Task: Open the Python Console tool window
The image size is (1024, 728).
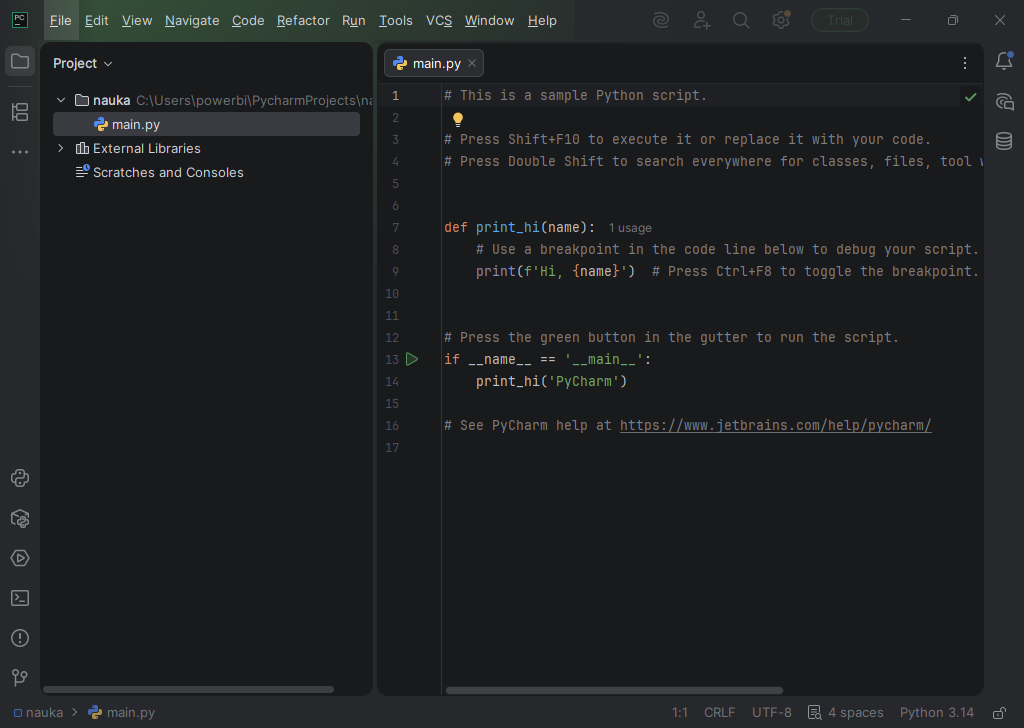Action: (20, 478)
